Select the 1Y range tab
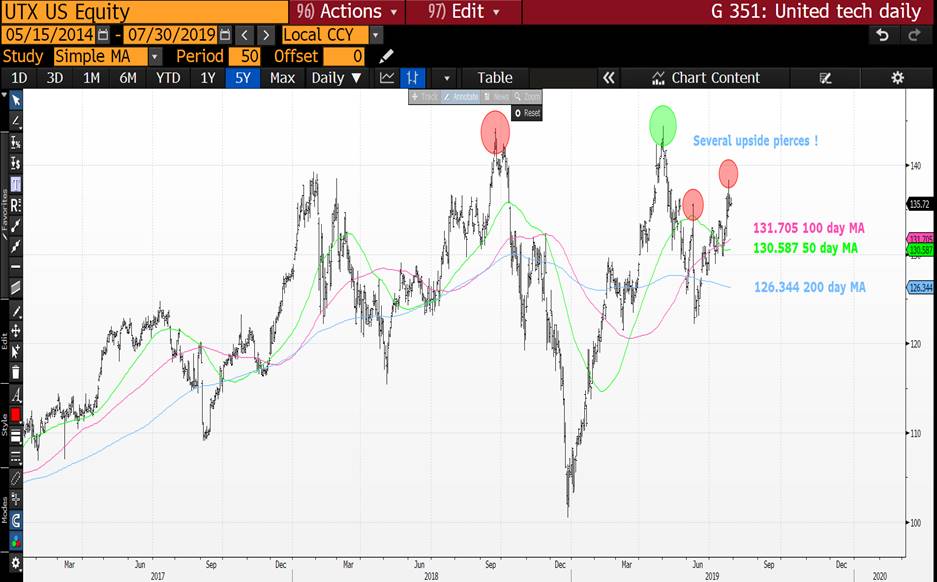 (207, 78)
